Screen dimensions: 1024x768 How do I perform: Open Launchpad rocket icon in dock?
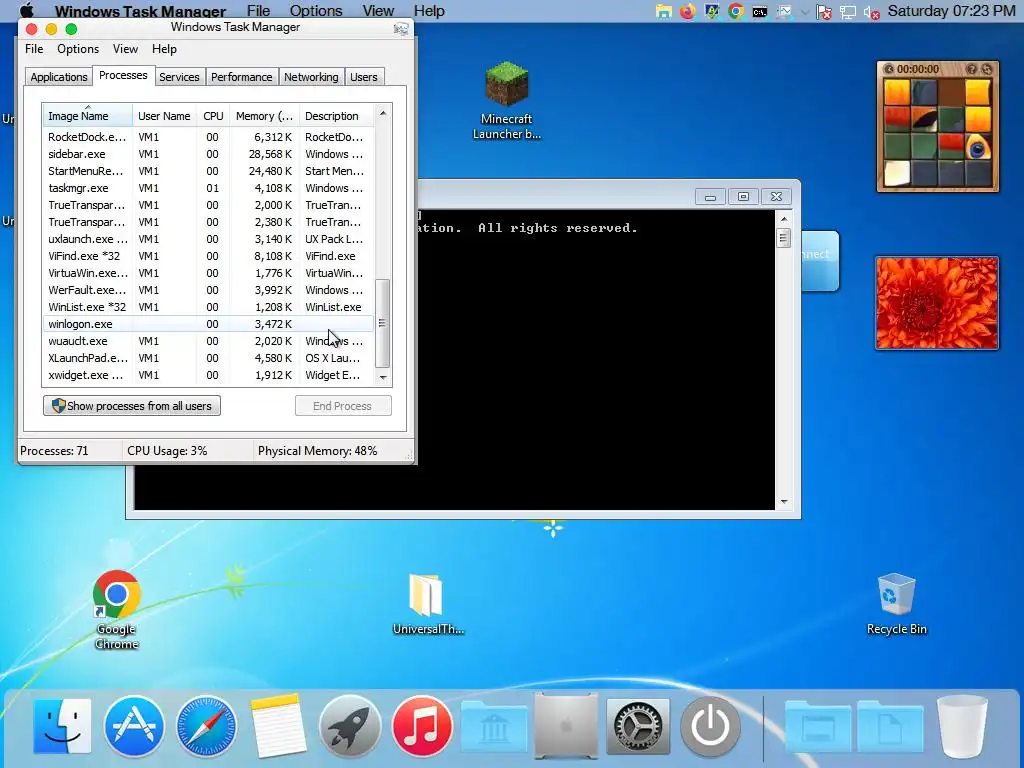350,726
